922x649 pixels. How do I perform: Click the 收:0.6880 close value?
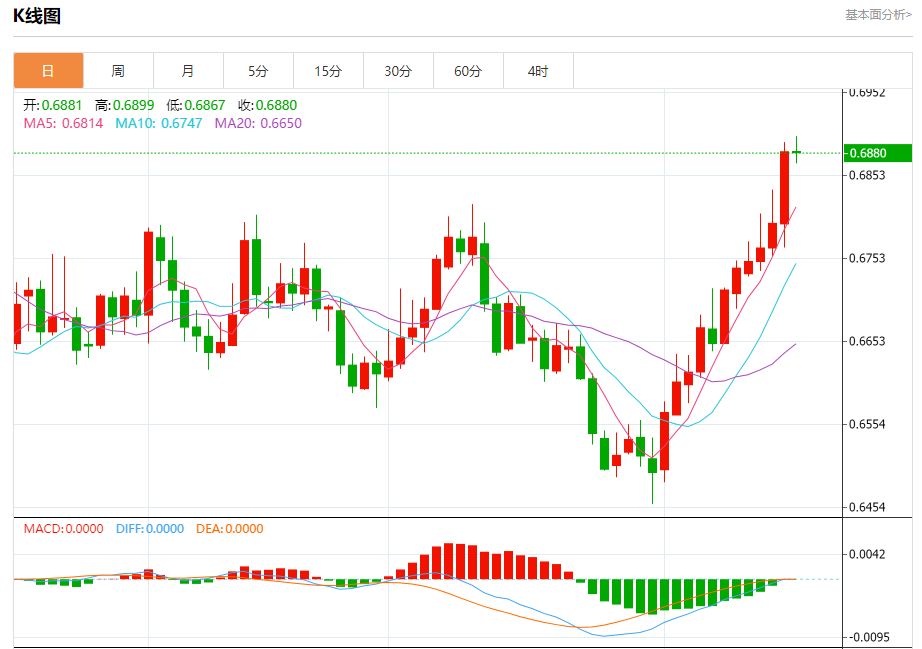pyautogui.click(x=268, y=105)
